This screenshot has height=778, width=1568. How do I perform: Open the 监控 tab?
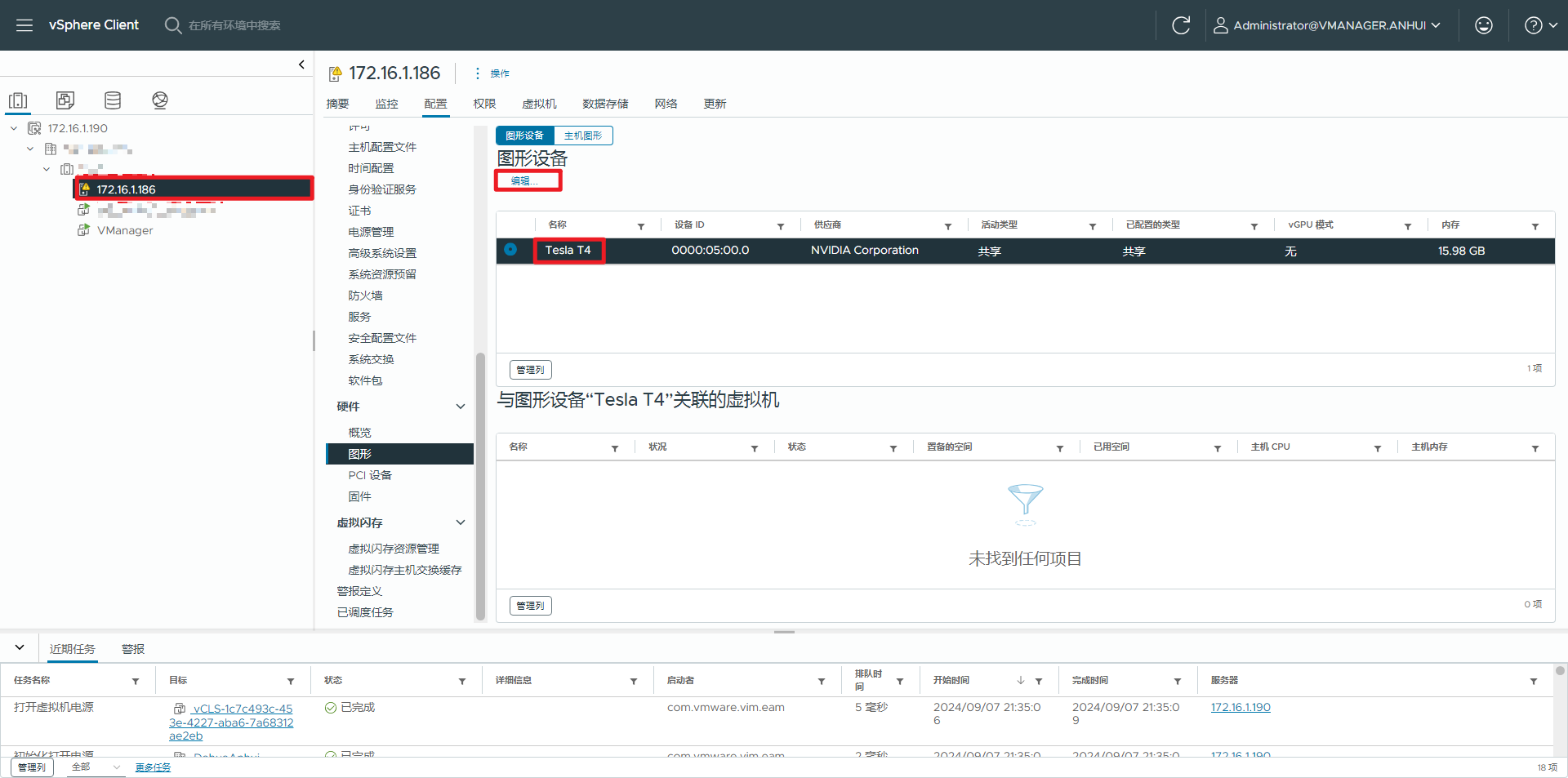[386, 104]
